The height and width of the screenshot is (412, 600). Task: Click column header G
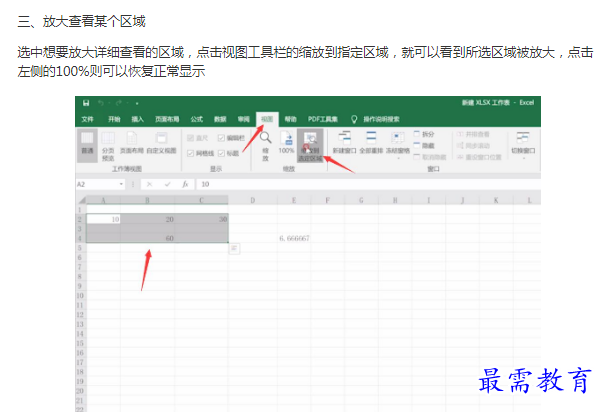(x=361, y=200)
